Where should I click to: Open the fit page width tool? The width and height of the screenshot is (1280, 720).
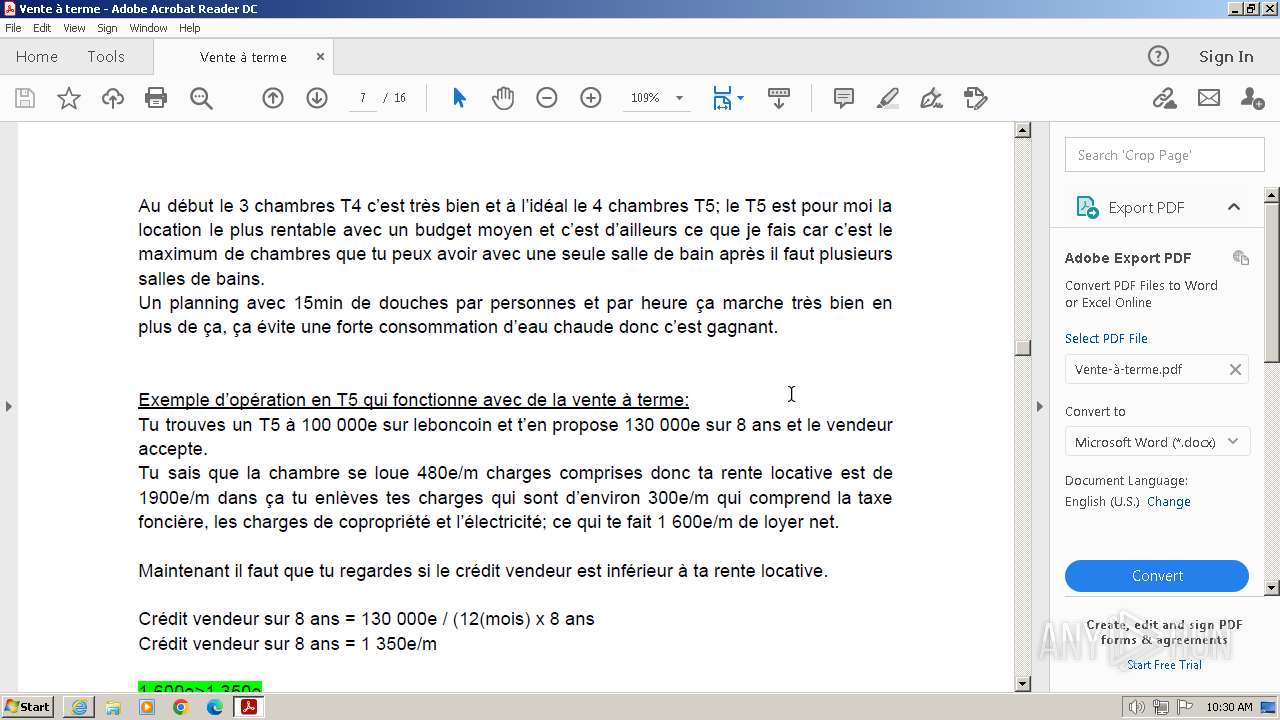coord(722,98)
